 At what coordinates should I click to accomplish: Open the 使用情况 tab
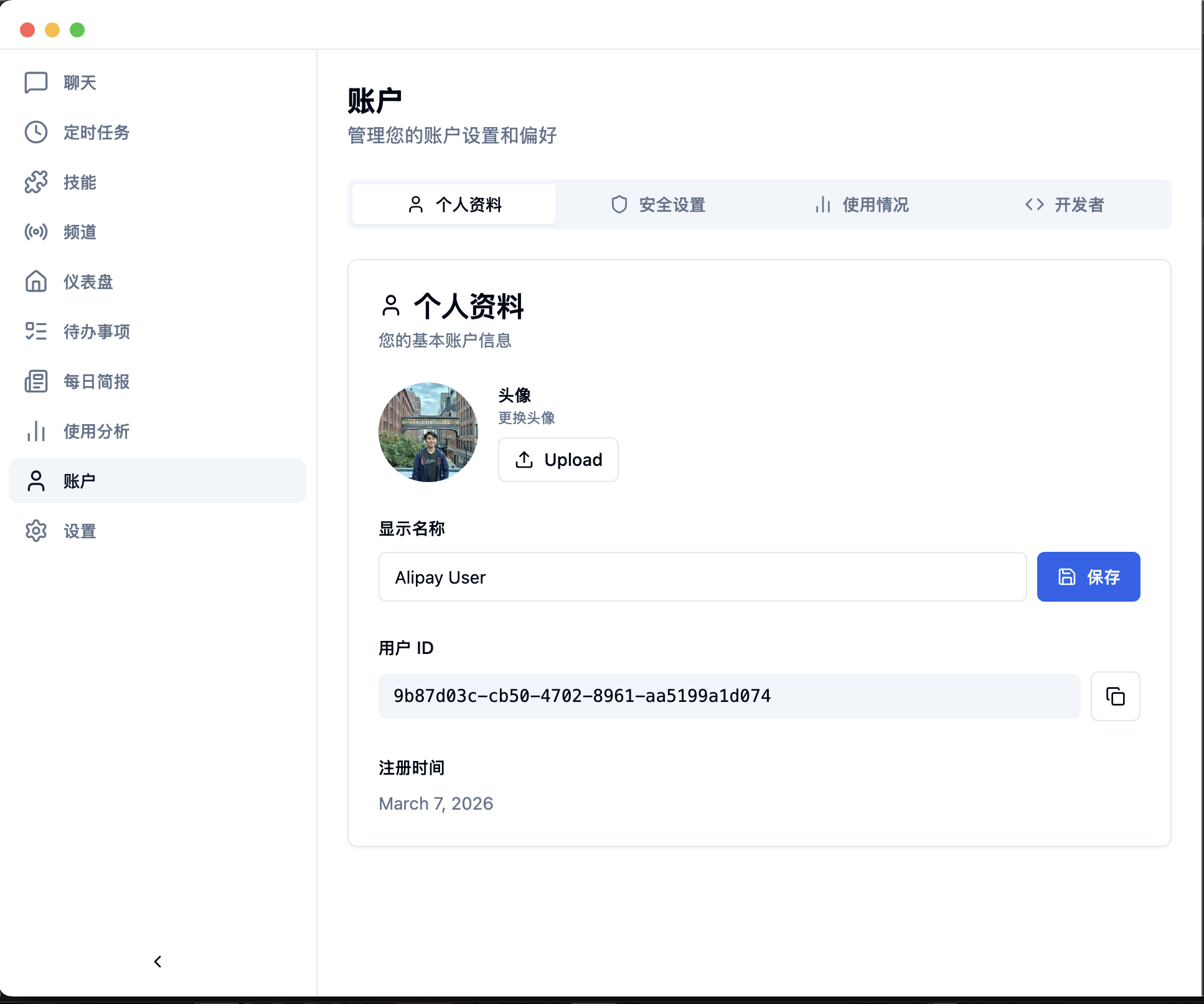point(862,204)
